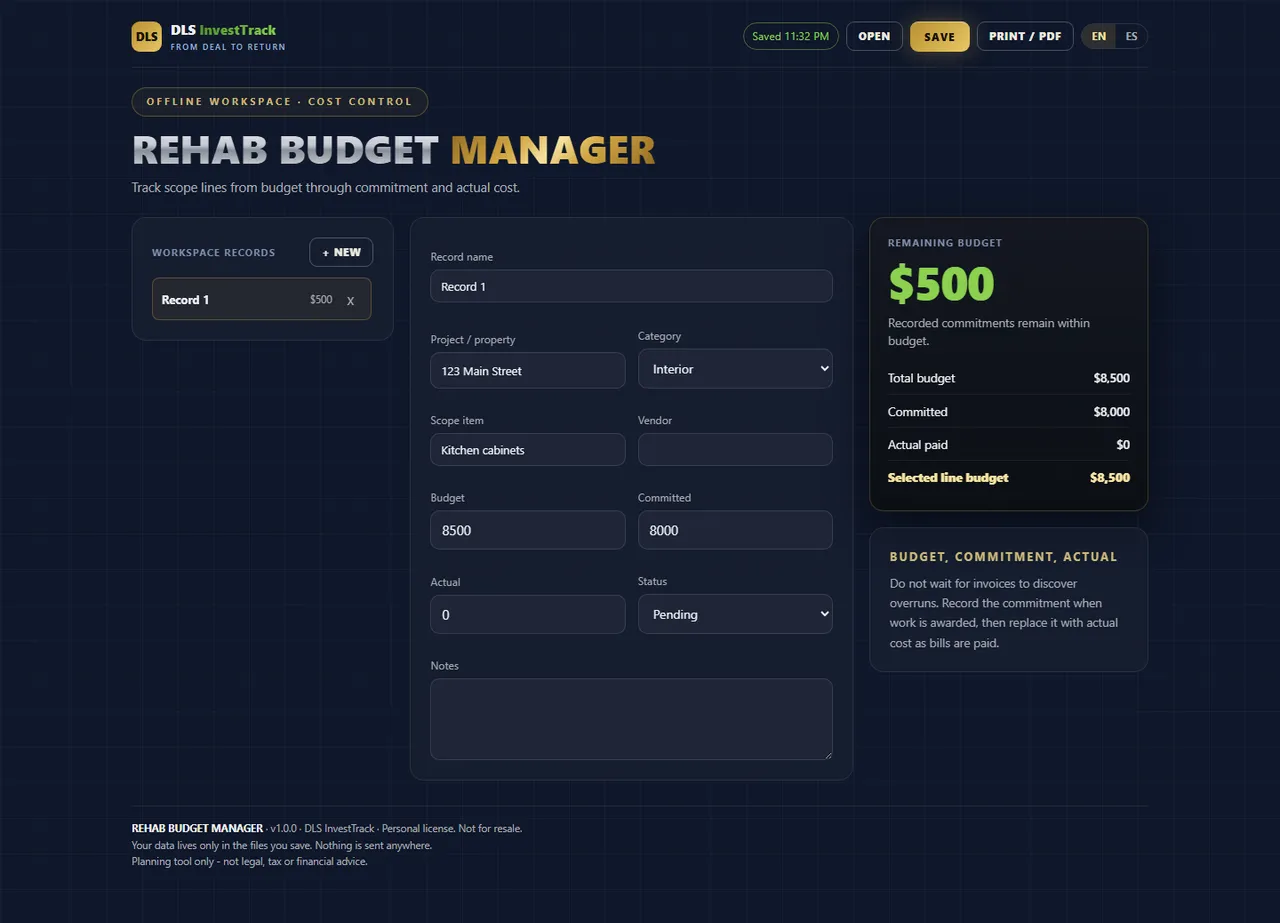Image resolution: width=1280 pixels, height=923 pixels.
Task: Click the Project / property field
Action: (x=528, y=371)
